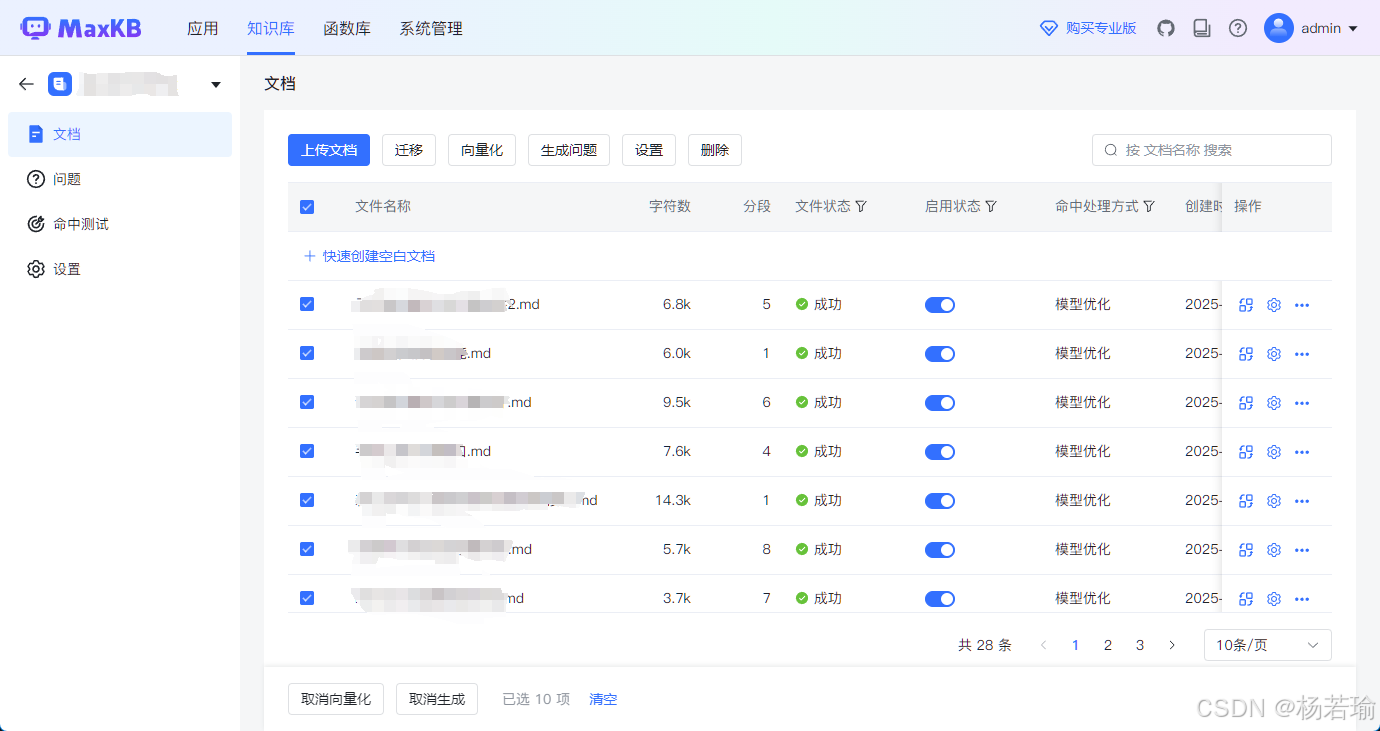Click the diamond icon beside 购买专业版
Viewport: 1380px width, 731px height.
pyautogui.click(x=1049, y=28)
